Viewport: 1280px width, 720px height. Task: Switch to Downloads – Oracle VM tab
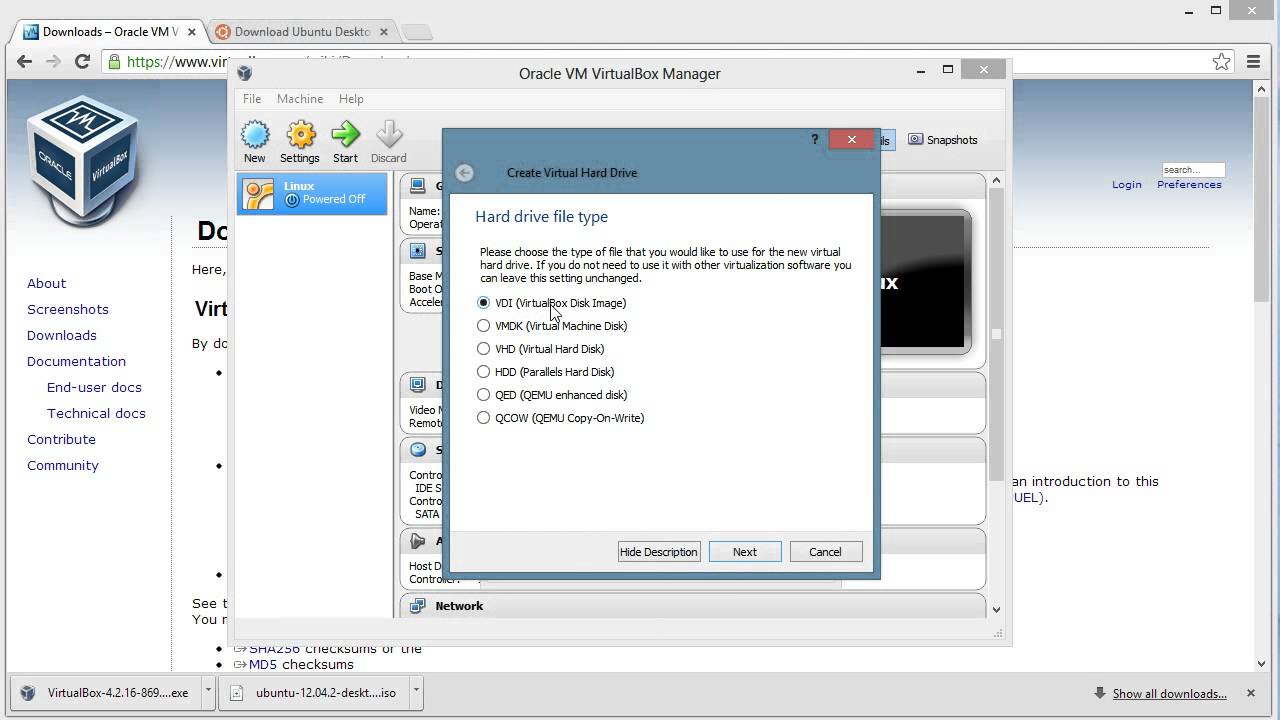109,32
